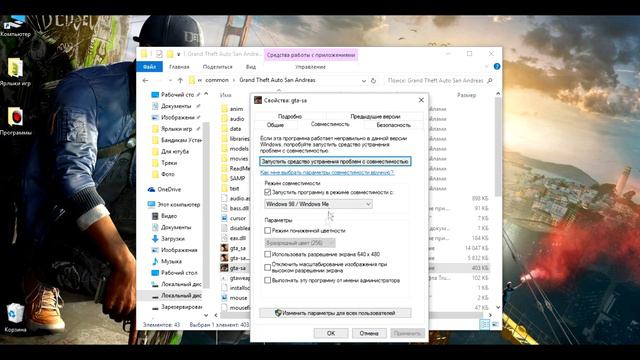Viewport: 640px width, 360px height.
Task: Sort files by the Имя column header
Action: point(226,95)
